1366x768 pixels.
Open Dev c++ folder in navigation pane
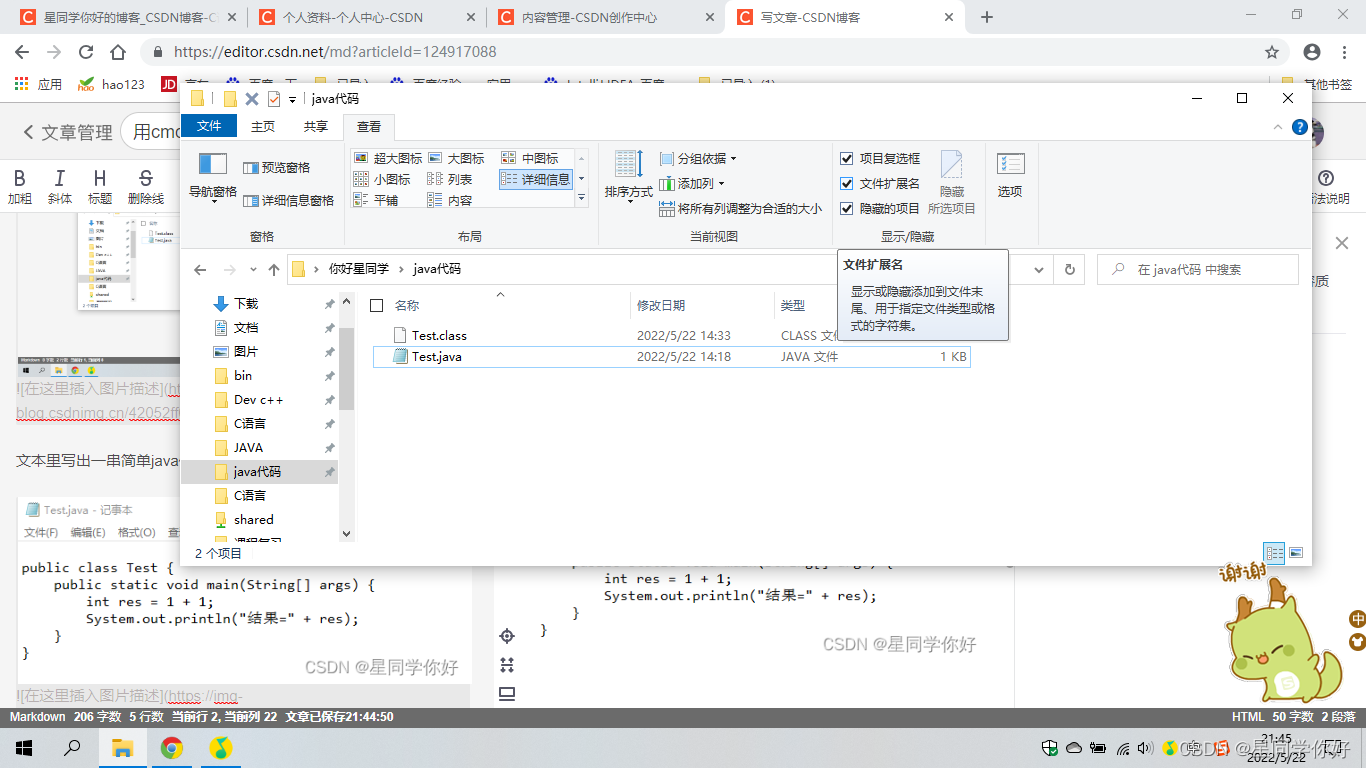click(258, 399)
